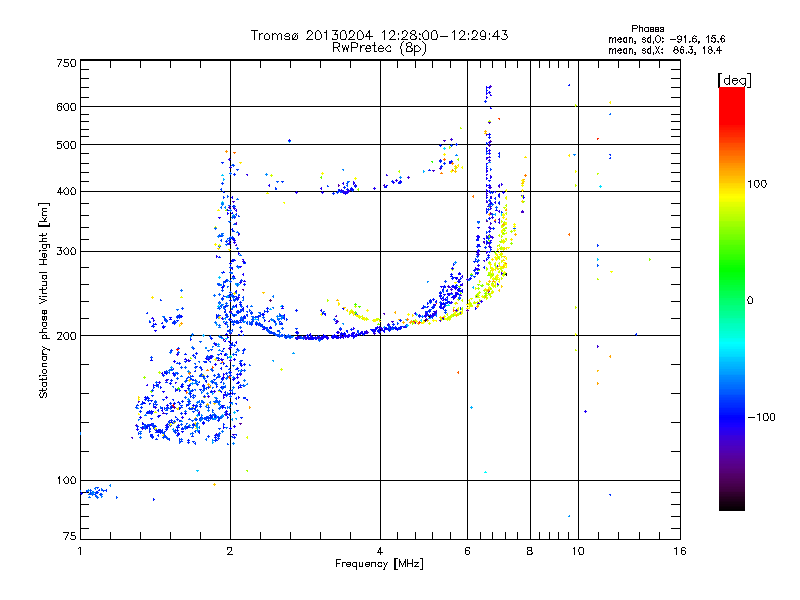Click the plot title 'Tromsø 20130204 12:28:00-12:29:43'
The image size is (800, 600).
tap(379, 35)
